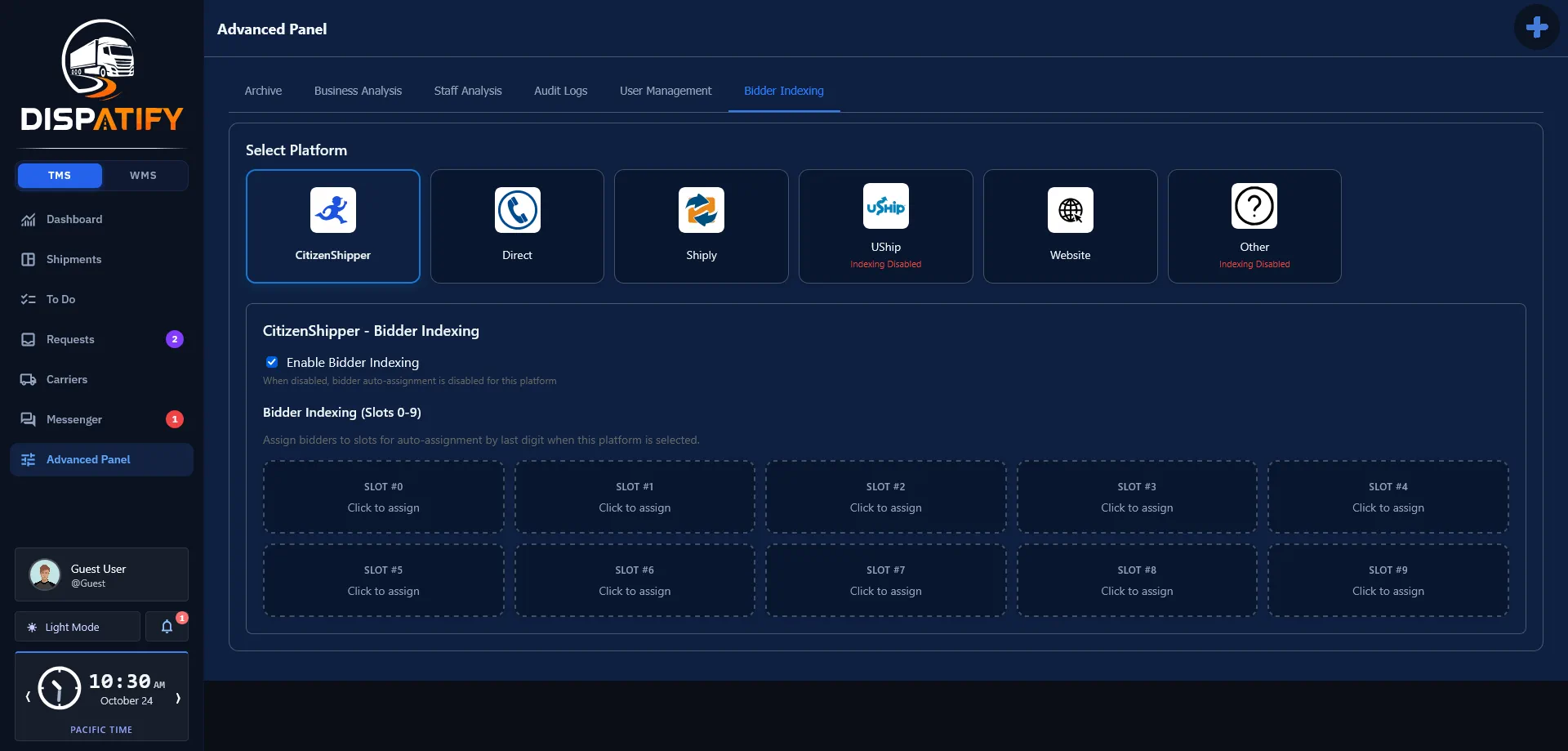Click the Advanced Panel sidebar item
1568x751 pixels.
pyautogui.click(x=101, y=459)
